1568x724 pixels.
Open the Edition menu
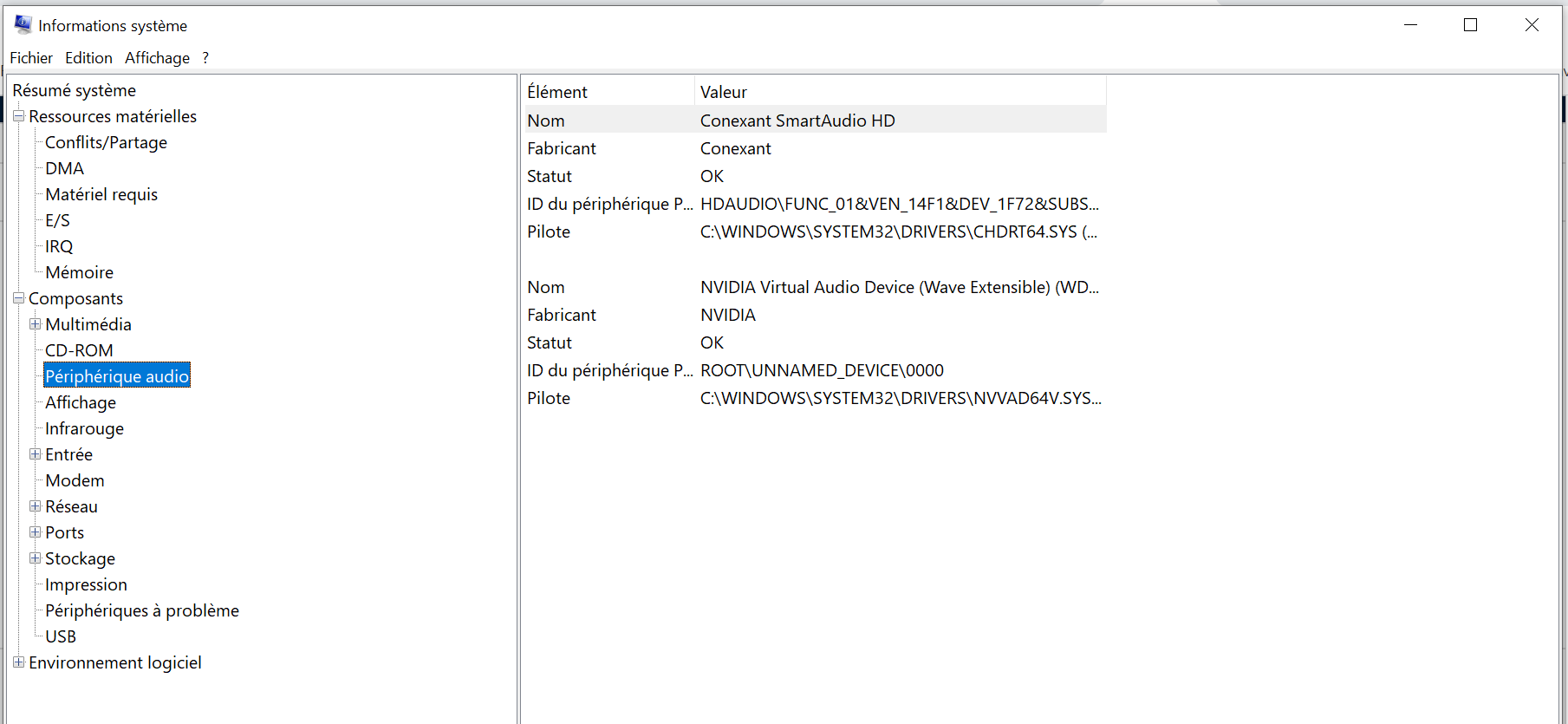(88, 58)
